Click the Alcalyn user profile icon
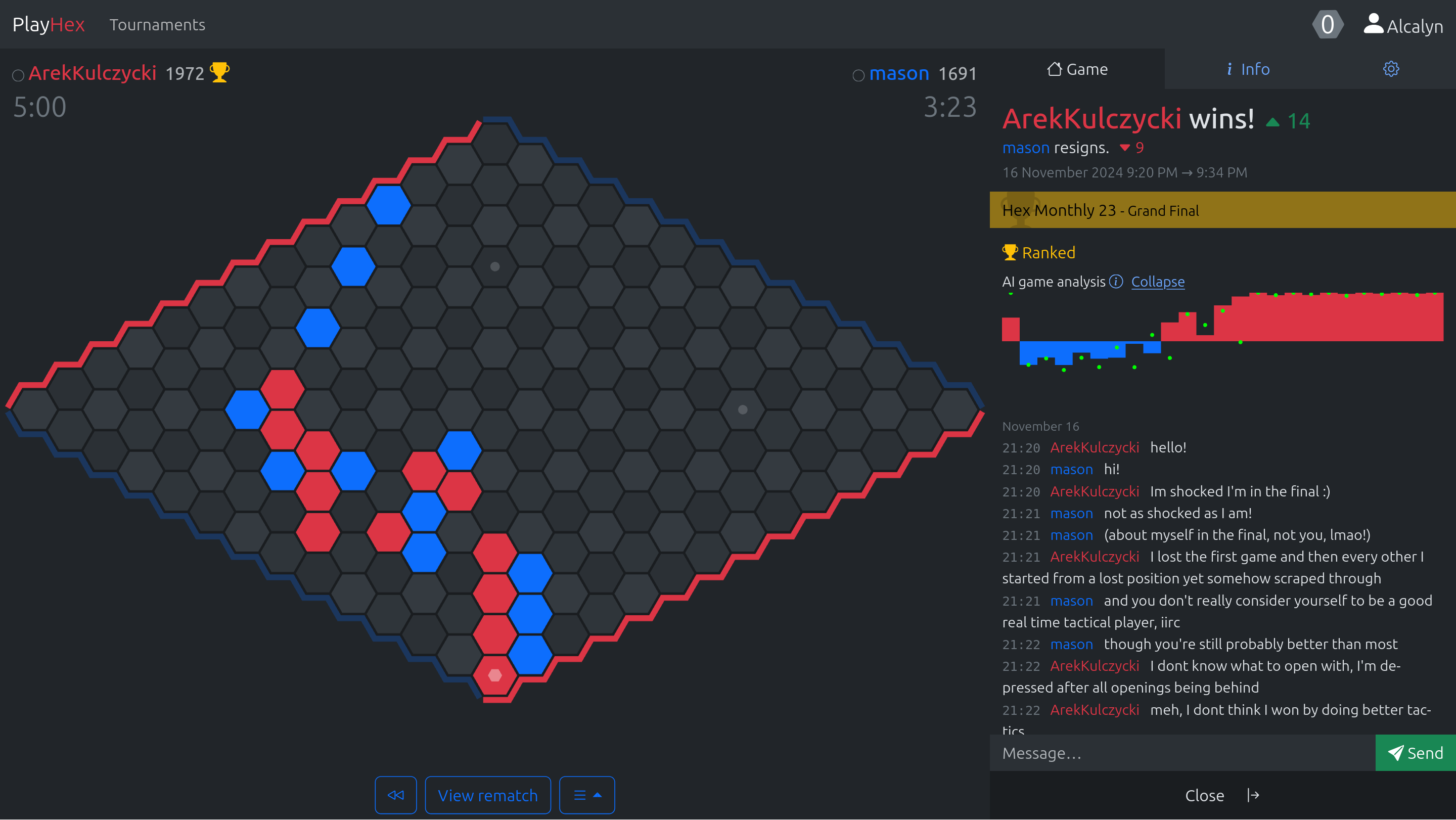The image size is (1456, 820). (1373, 25)
